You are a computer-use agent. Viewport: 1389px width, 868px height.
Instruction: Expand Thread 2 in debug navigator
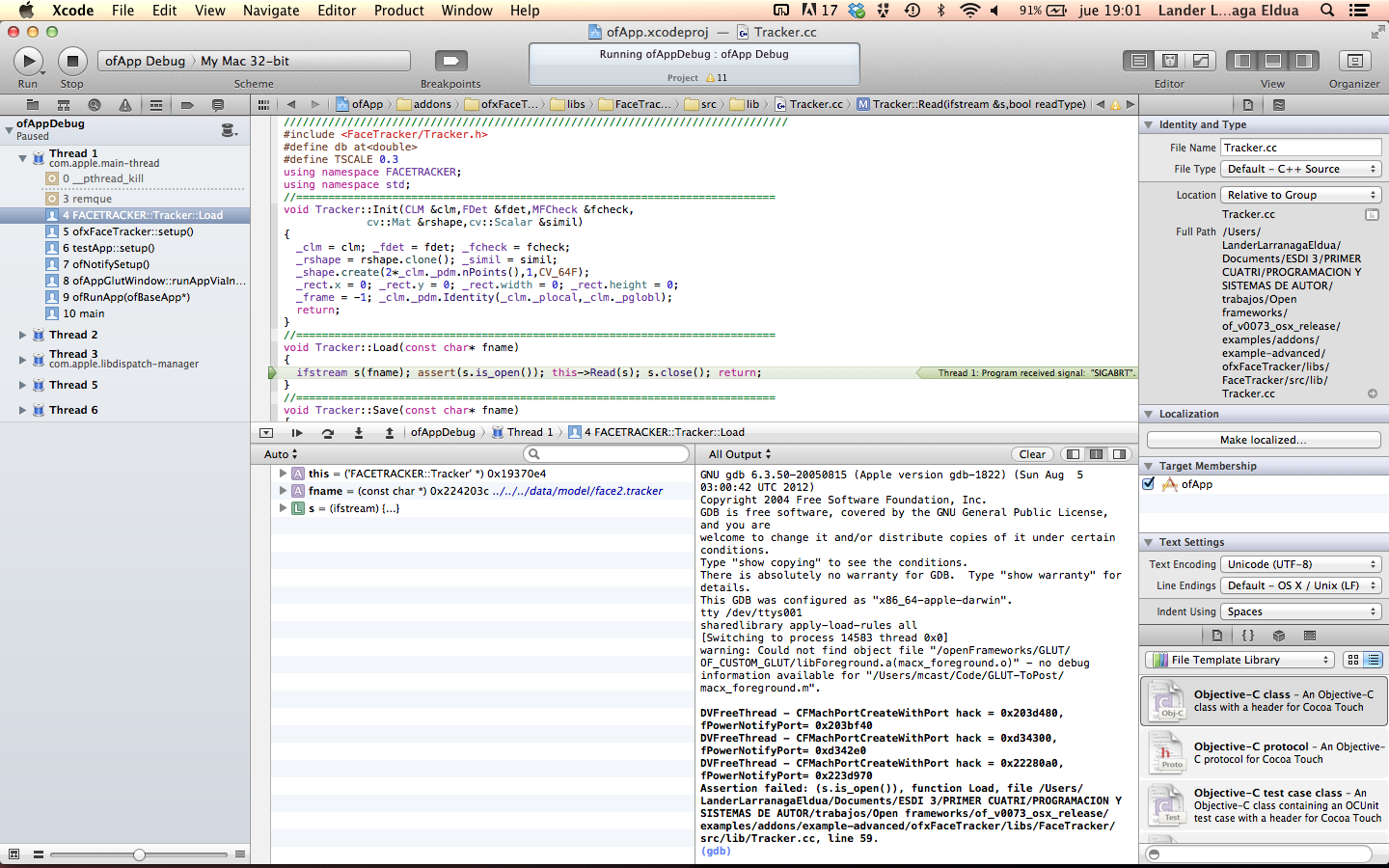pyautogui.click(x=22, y=335)
